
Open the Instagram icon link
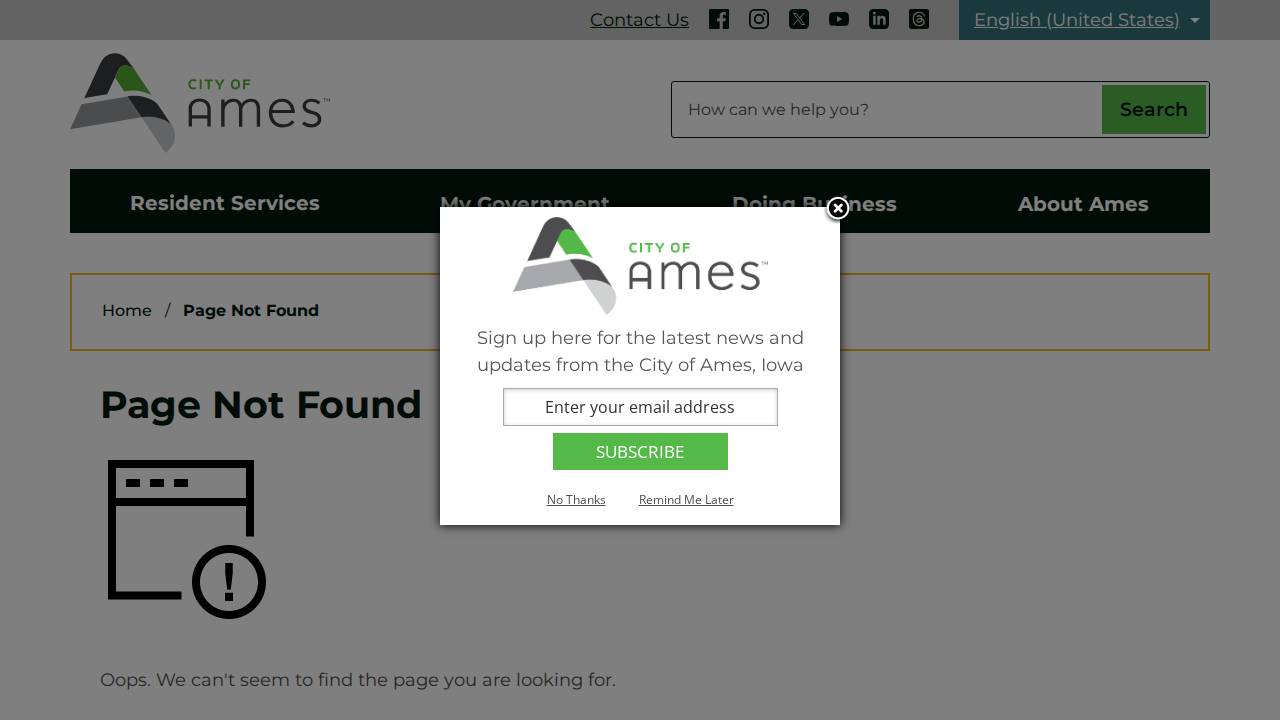[759, 19]
